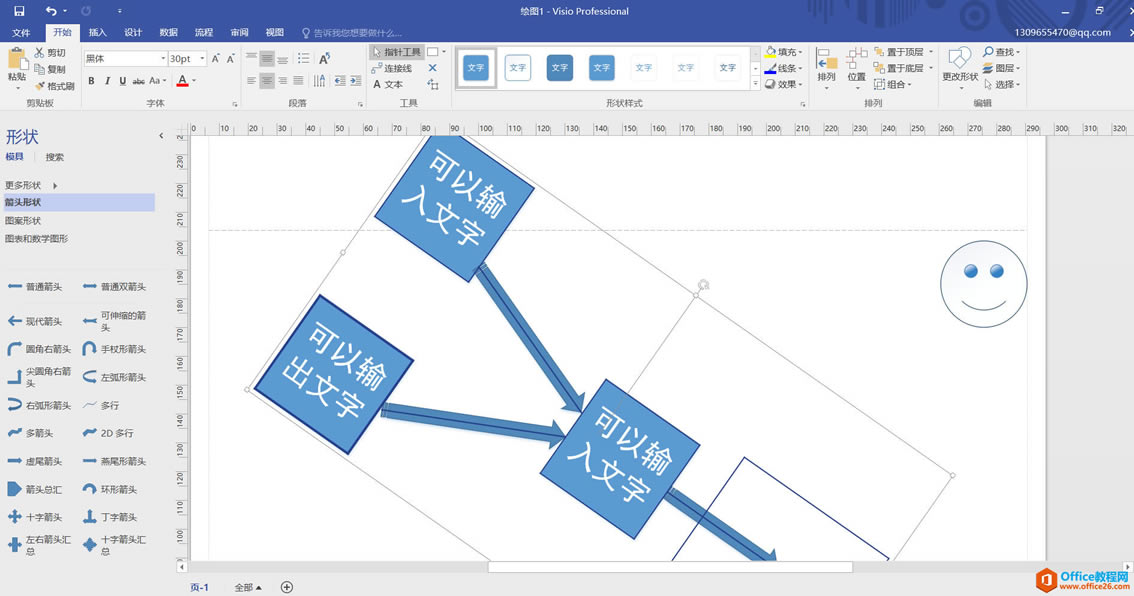1134x596 pixels.
Task: Add a new page with plus icon
Action: pos(287,587)
